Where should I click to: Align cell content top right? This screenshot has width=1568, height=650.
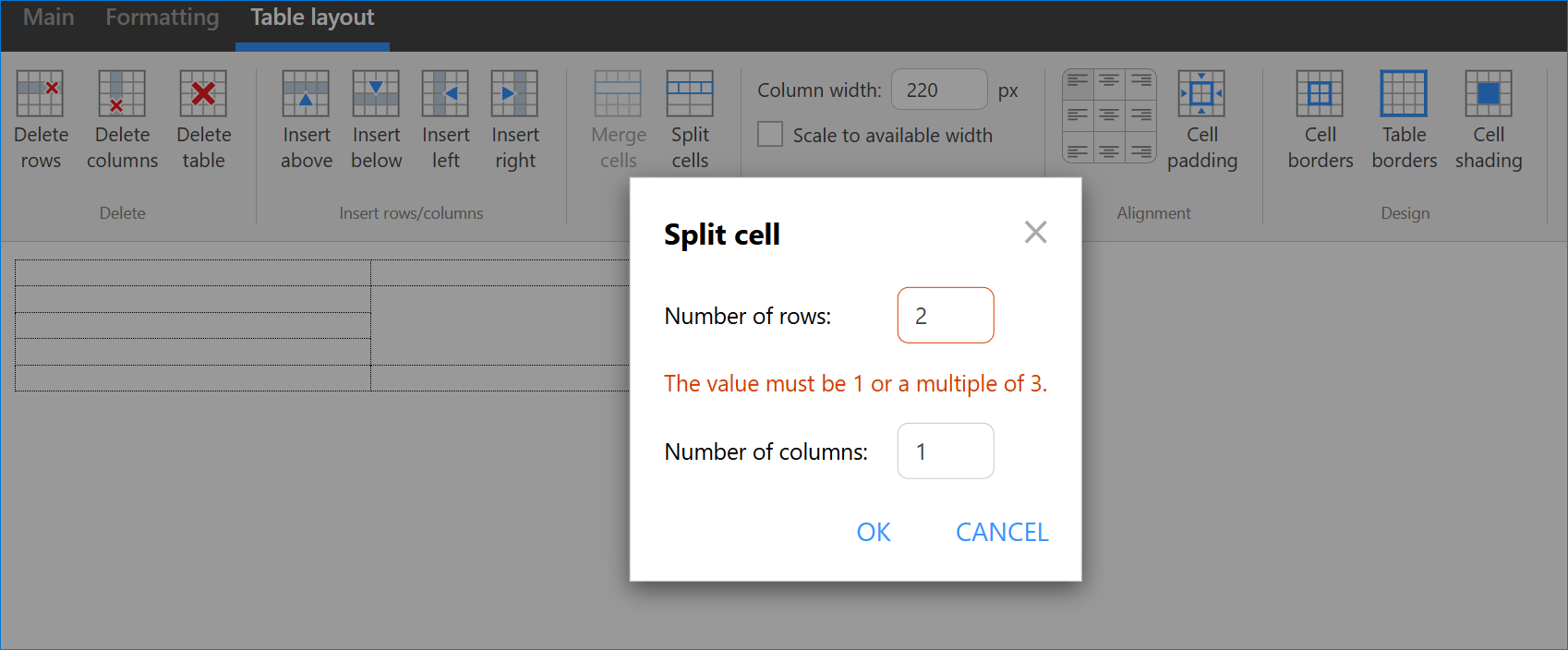(x=1140, y=82)
